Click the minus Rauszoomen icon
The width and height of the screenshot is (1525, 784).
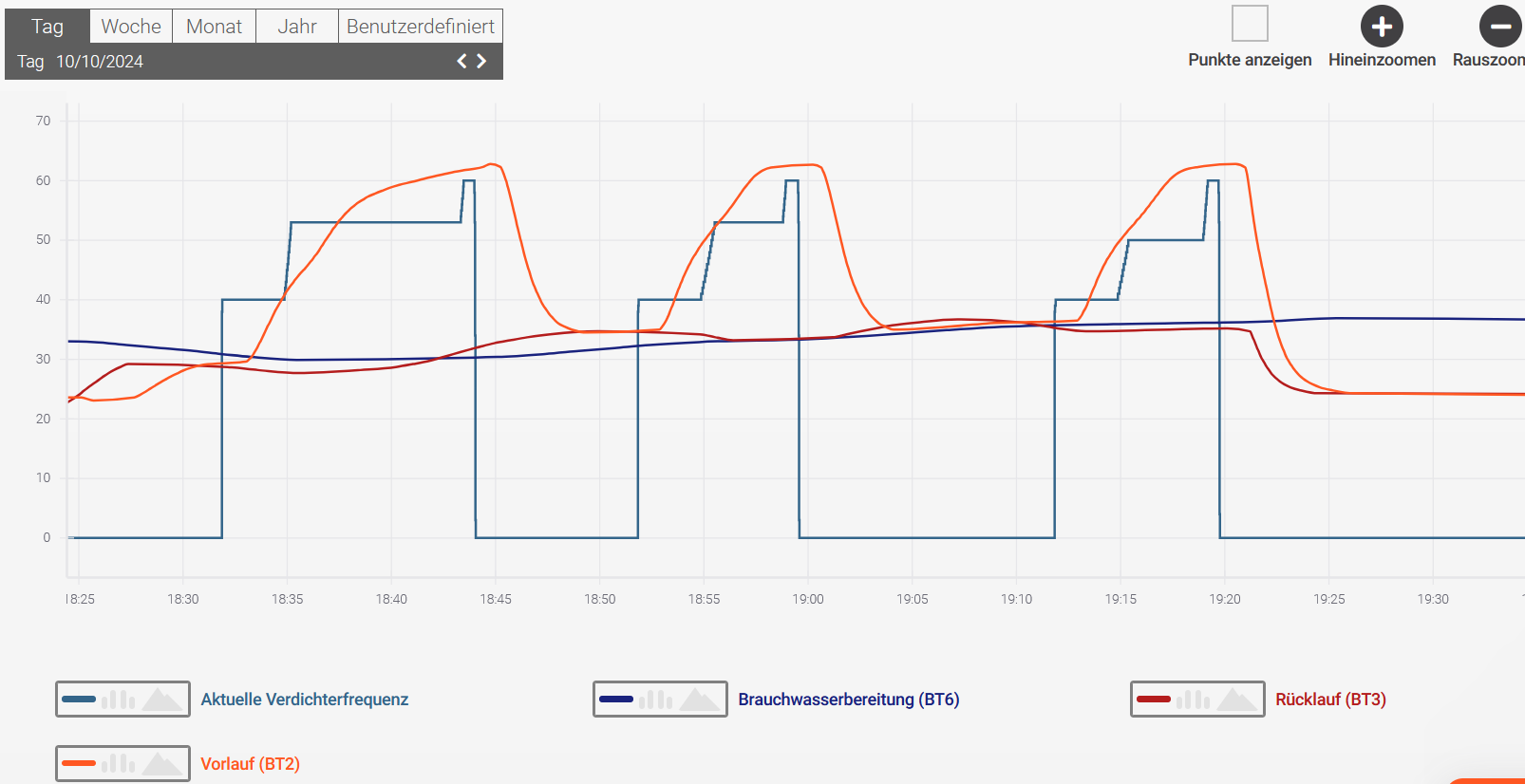(1500, 27)
